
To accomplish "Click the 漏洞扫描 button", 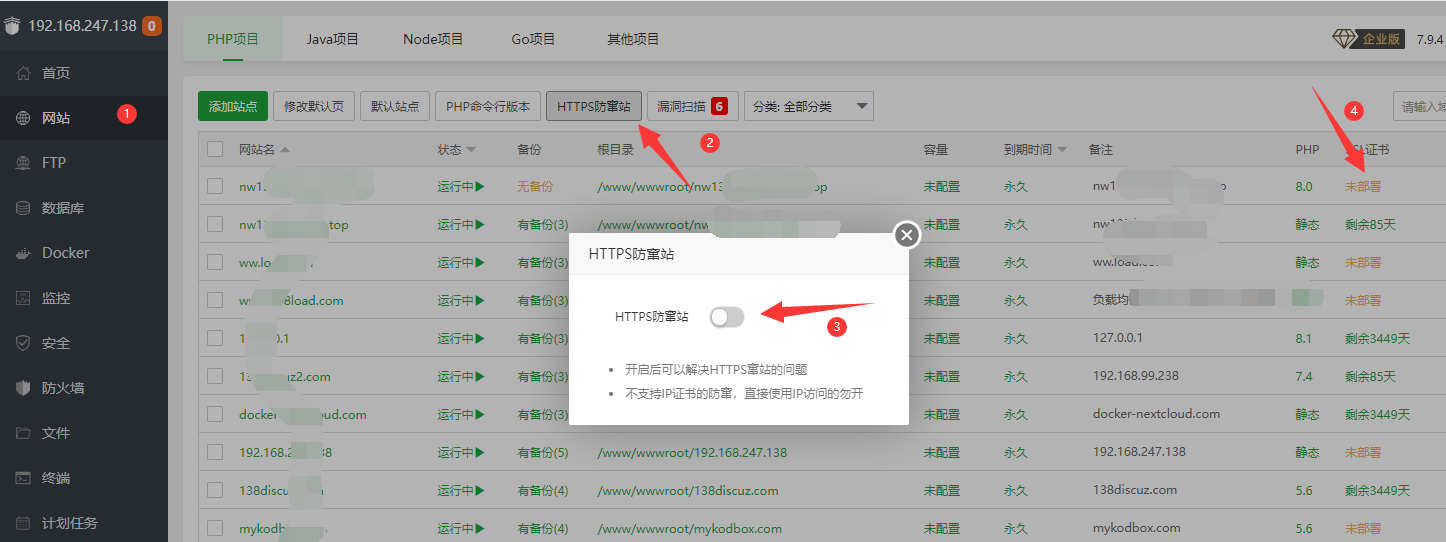I will (692, 106).
